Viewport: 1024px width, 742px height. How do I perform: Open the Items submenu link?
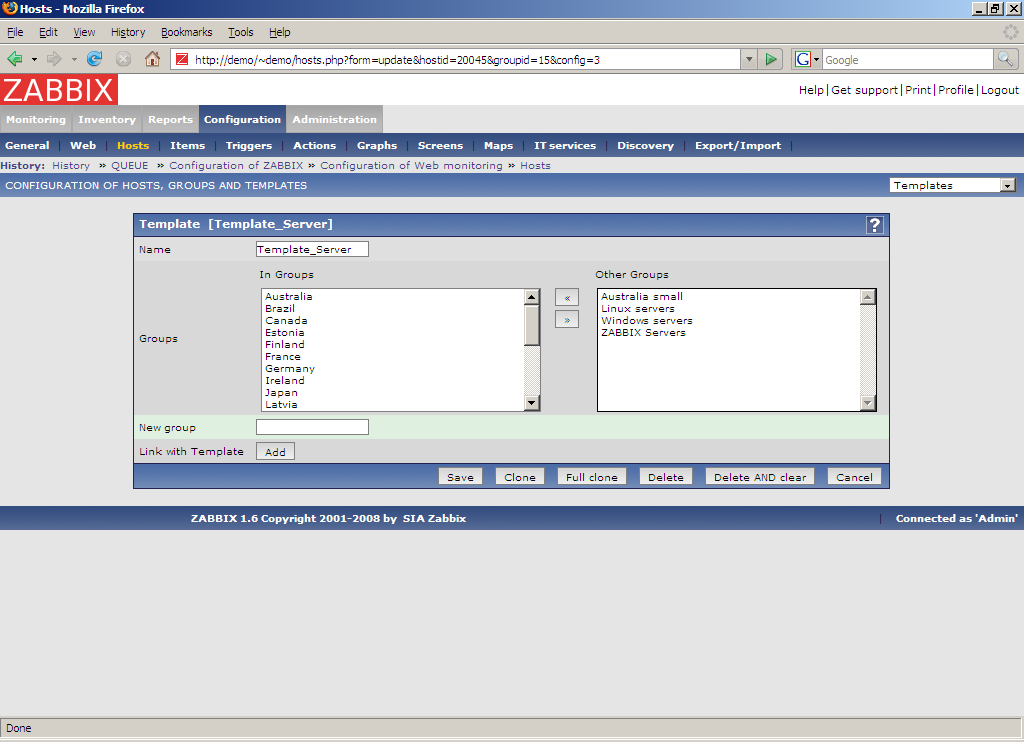point(187,146)
